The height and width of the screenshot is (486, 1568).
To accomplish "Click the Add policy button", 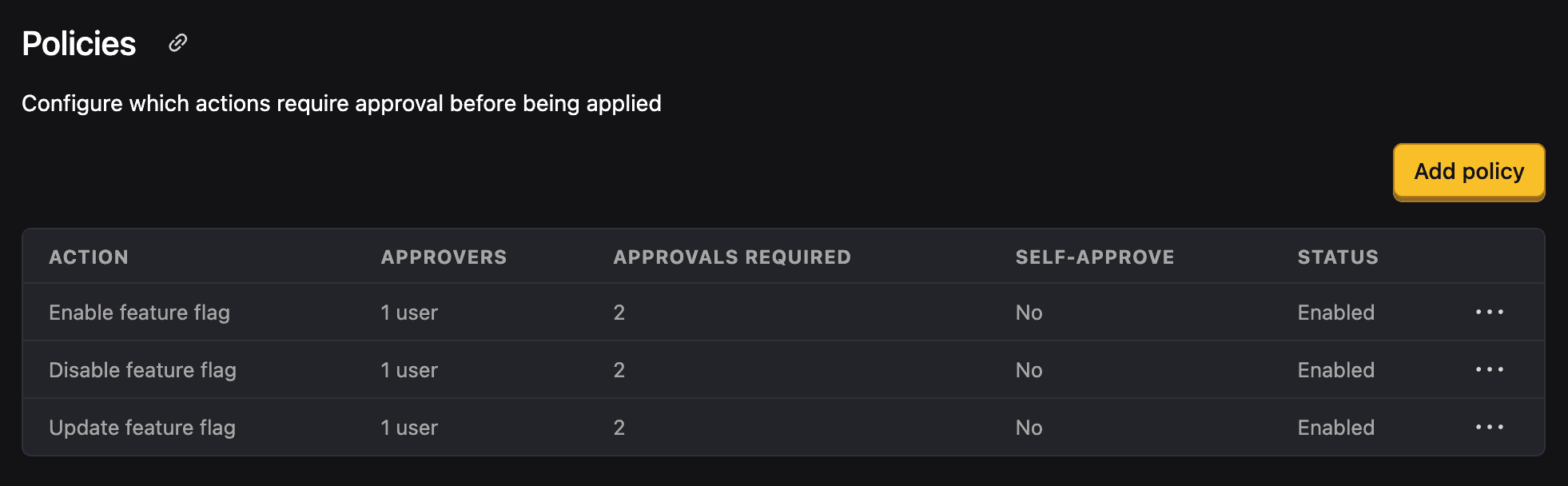I will pyautogui.click(x=1468, y=171).
